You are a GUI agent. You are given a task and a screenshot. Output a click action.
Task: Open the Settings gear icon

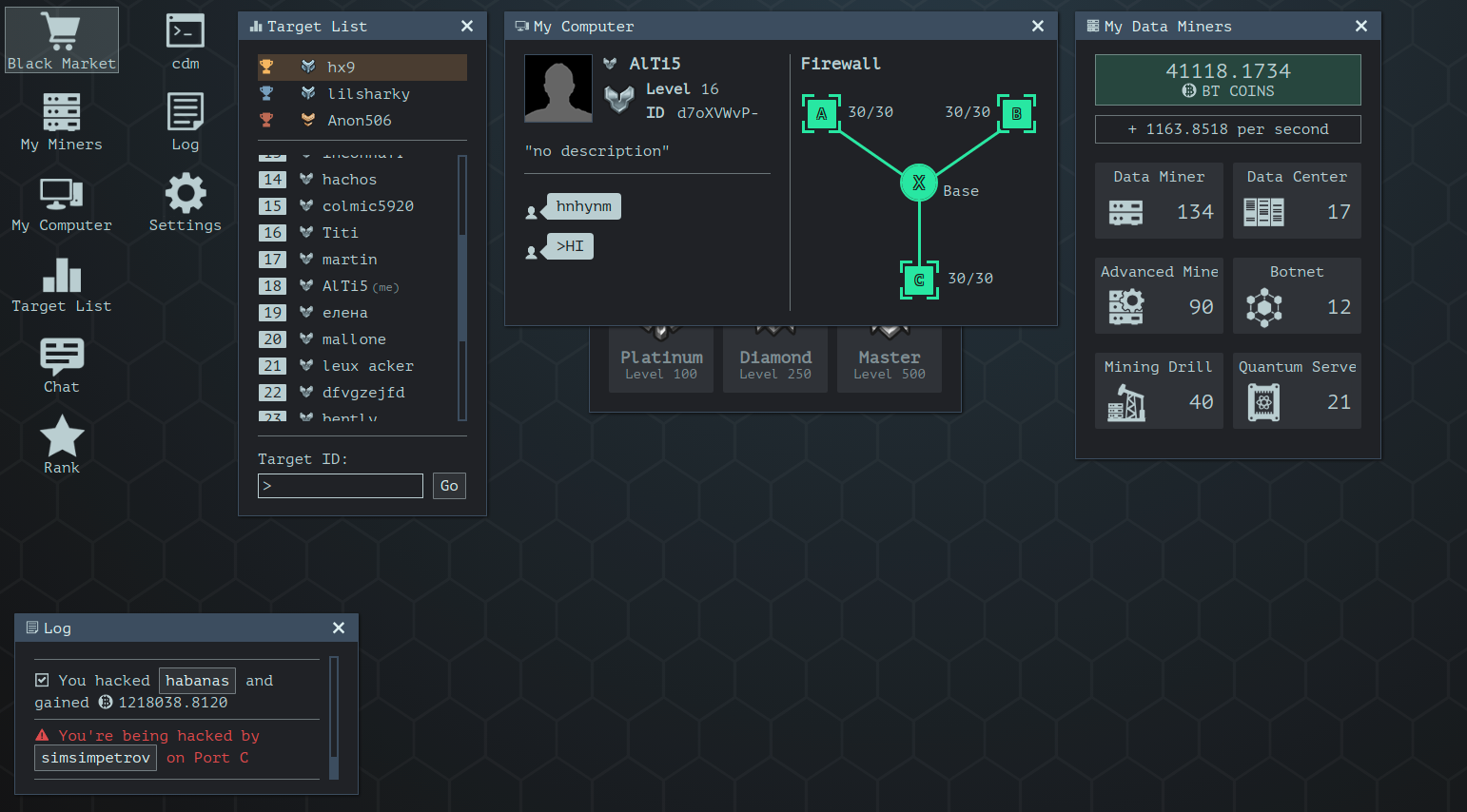186,202
